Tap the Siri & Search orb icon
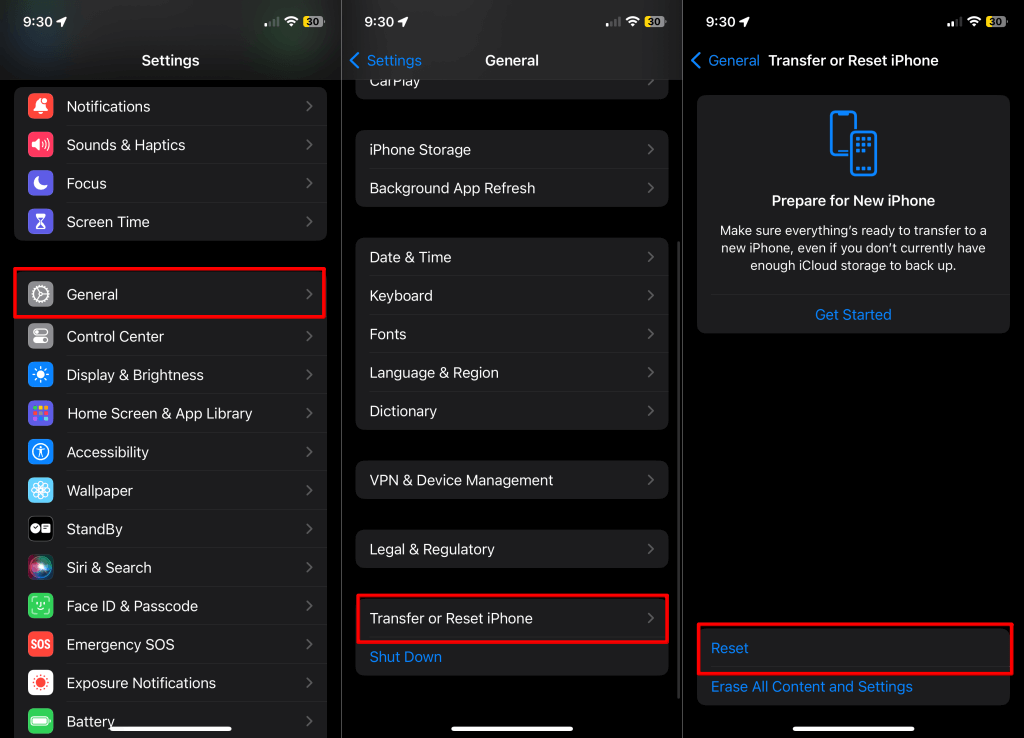 pyautogui.click(x=40, y=568)
